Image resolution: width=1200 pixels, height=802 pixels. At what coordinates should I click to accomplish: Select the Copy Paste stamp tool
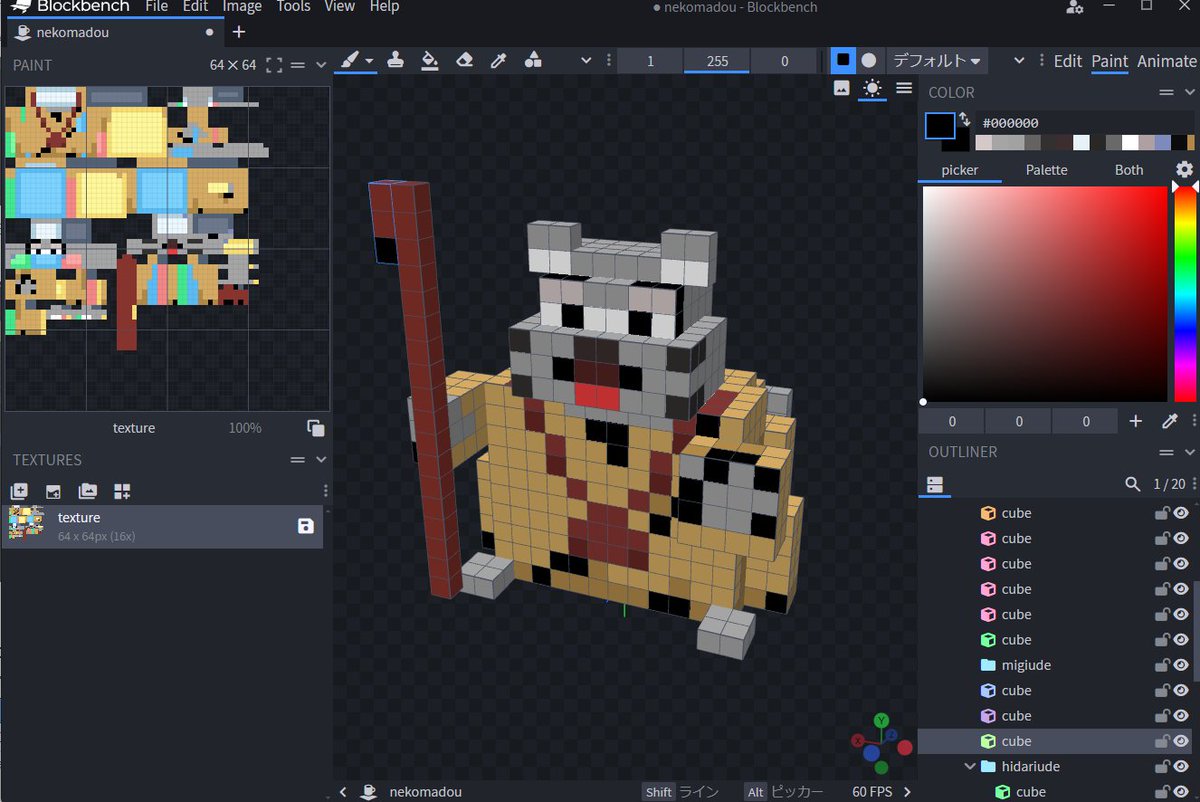click(x=396, y=60)
